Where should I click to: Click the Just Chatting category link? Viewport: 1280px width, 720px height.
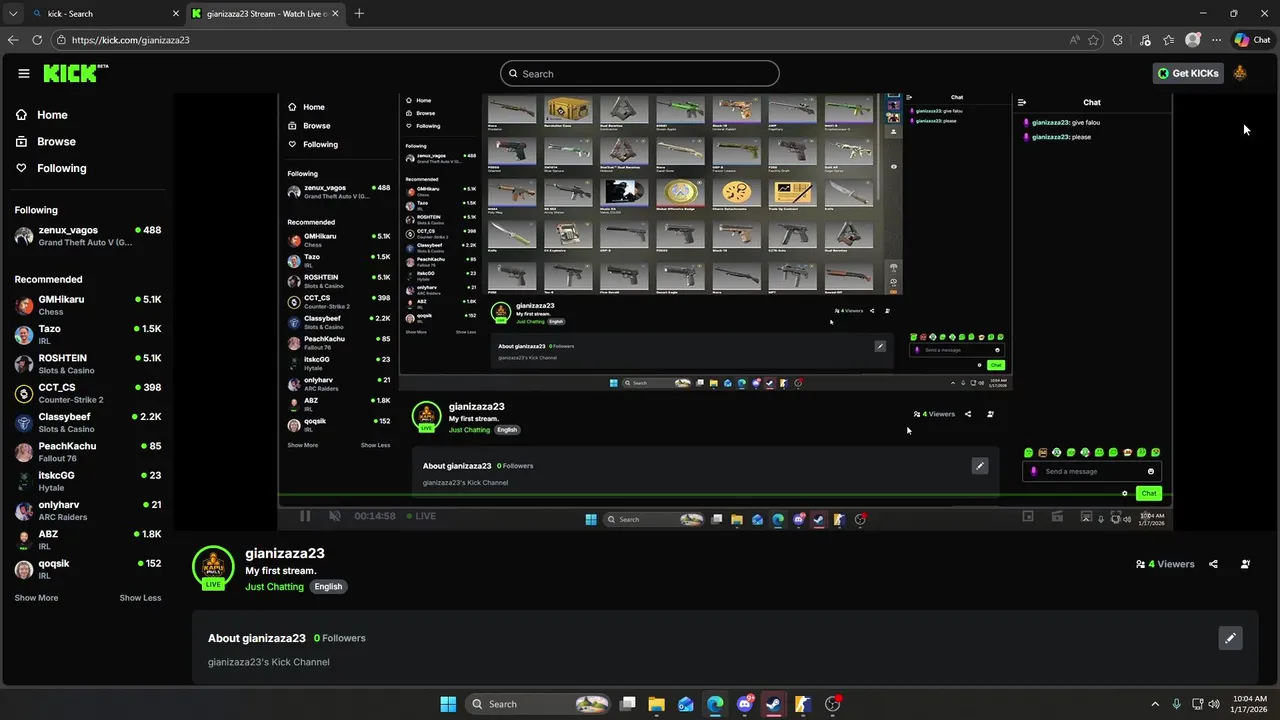pyautogui.click(x=274, y=587)
